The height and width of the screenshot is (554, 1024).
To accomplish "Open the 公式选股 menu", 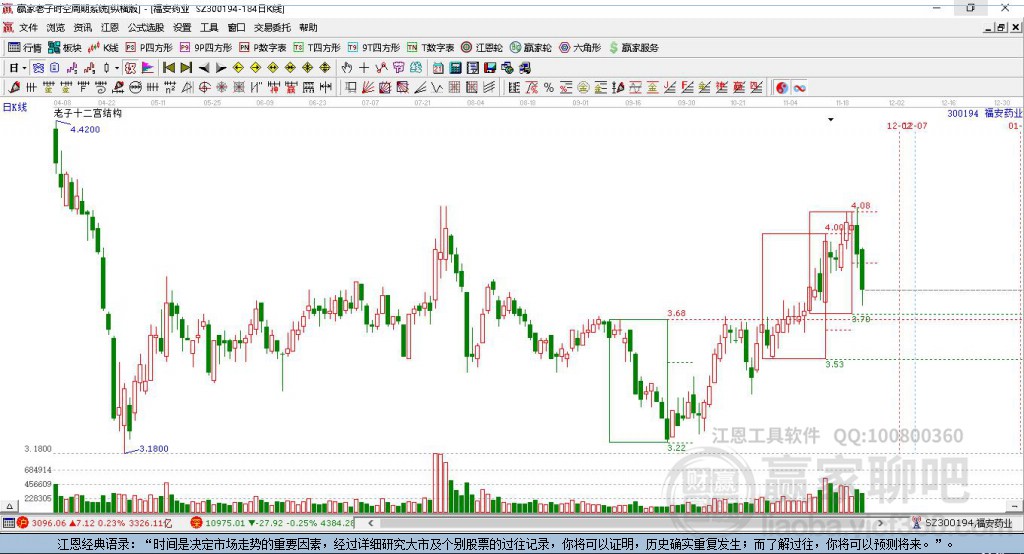I will 146,27.
